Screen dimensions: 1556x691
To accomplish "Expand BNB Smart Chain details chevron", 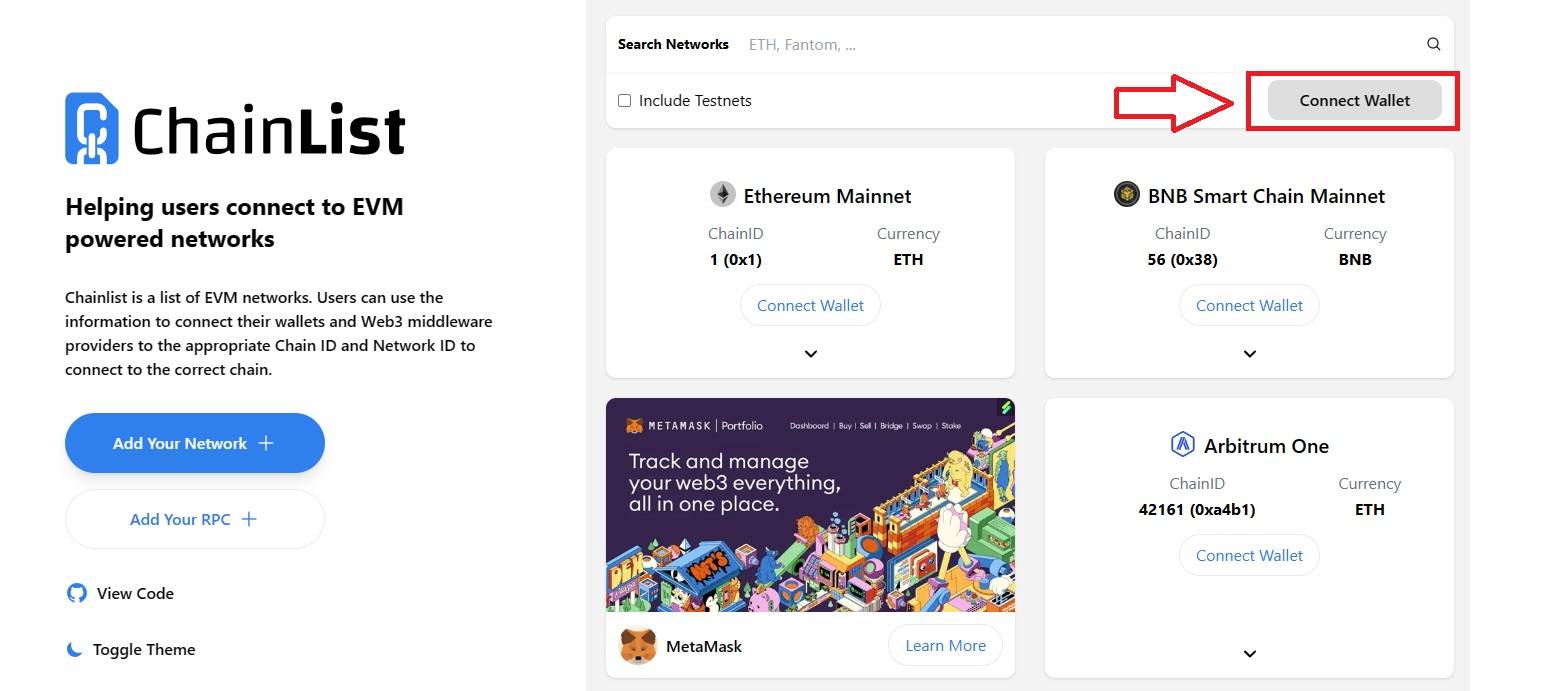I will tap(1250, 354).
